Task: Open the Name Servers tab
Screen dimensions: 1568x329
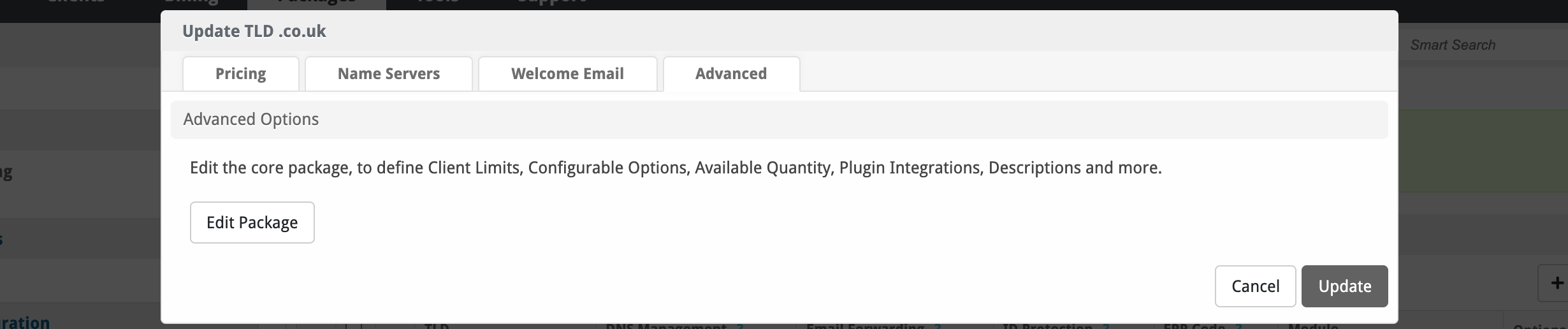Action: click(388, 74)
